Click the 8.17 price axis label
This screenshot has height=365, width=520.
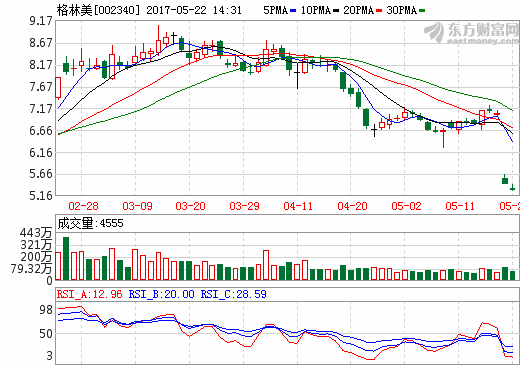coord(41,65)
